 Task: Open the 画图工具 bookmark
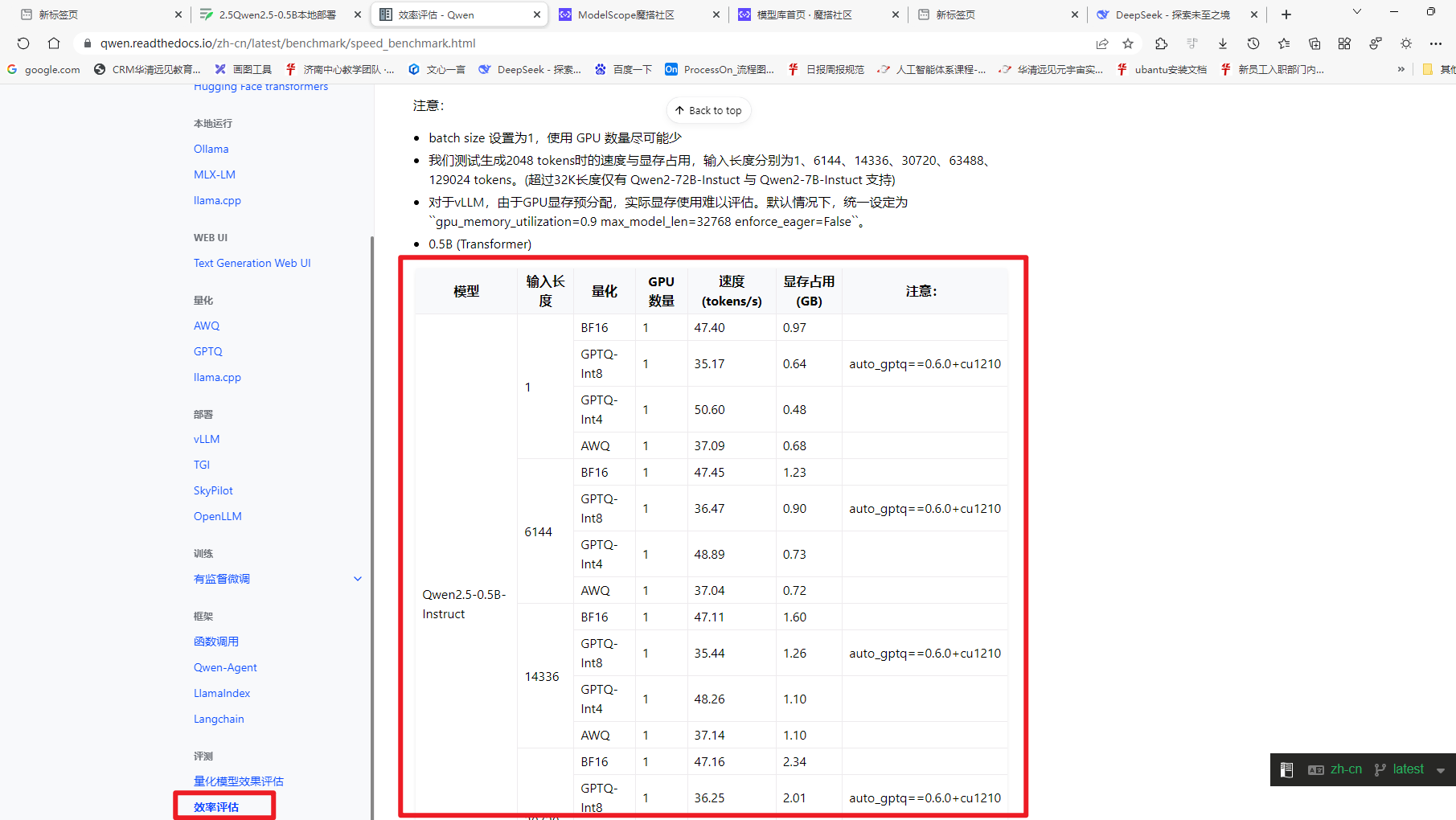[x=243, y=69]
